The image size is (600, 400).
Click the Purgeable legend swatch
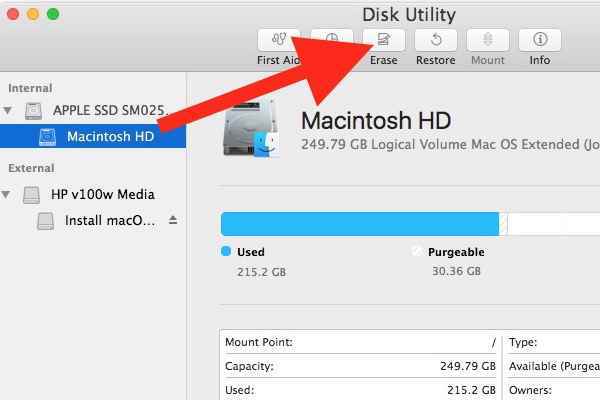tap(416, 252)
